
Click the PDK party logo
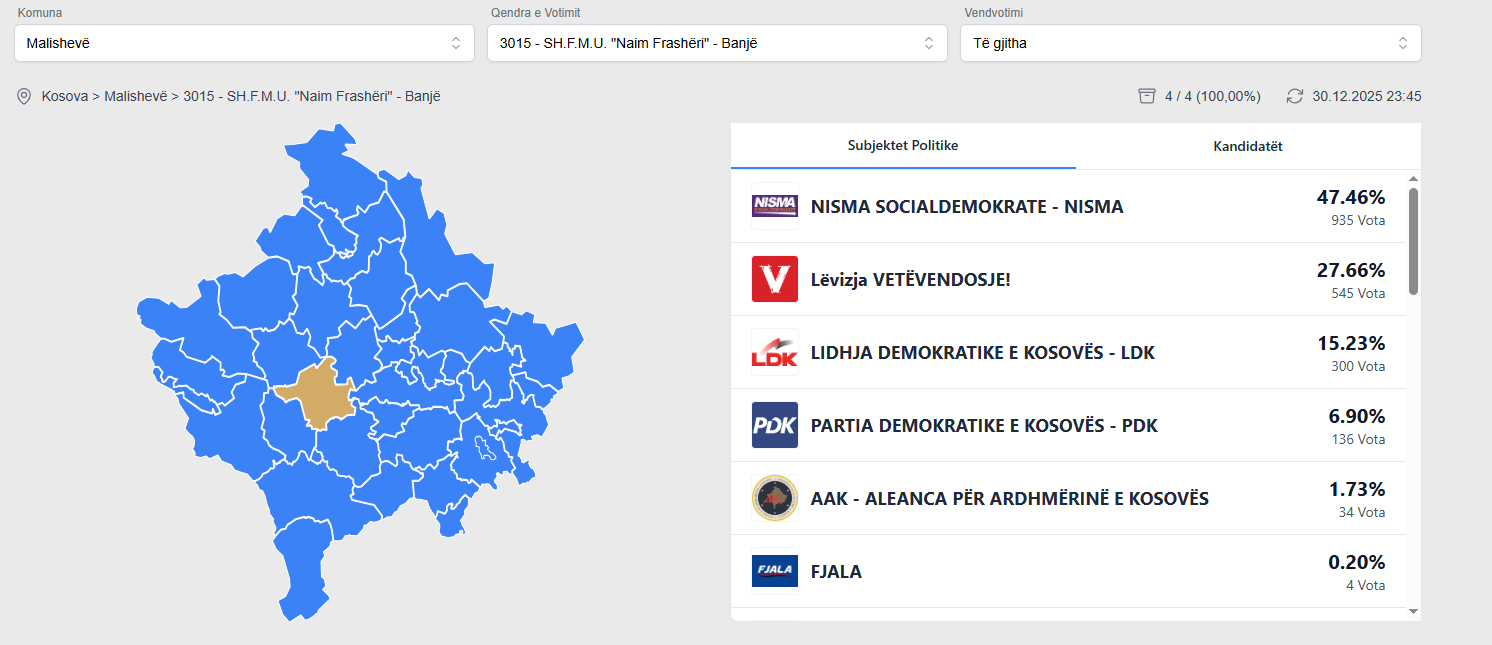(774, 425)
